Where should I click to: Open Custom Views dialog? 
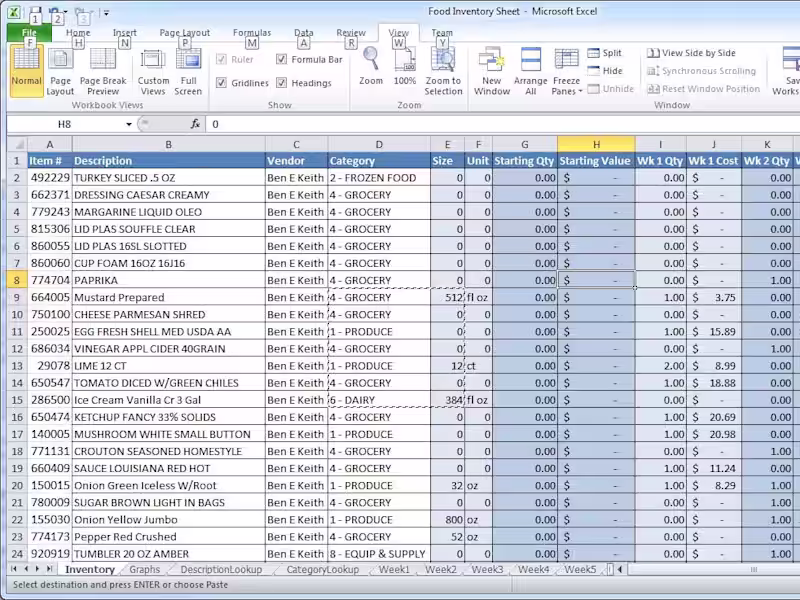(x=153, y=71)
